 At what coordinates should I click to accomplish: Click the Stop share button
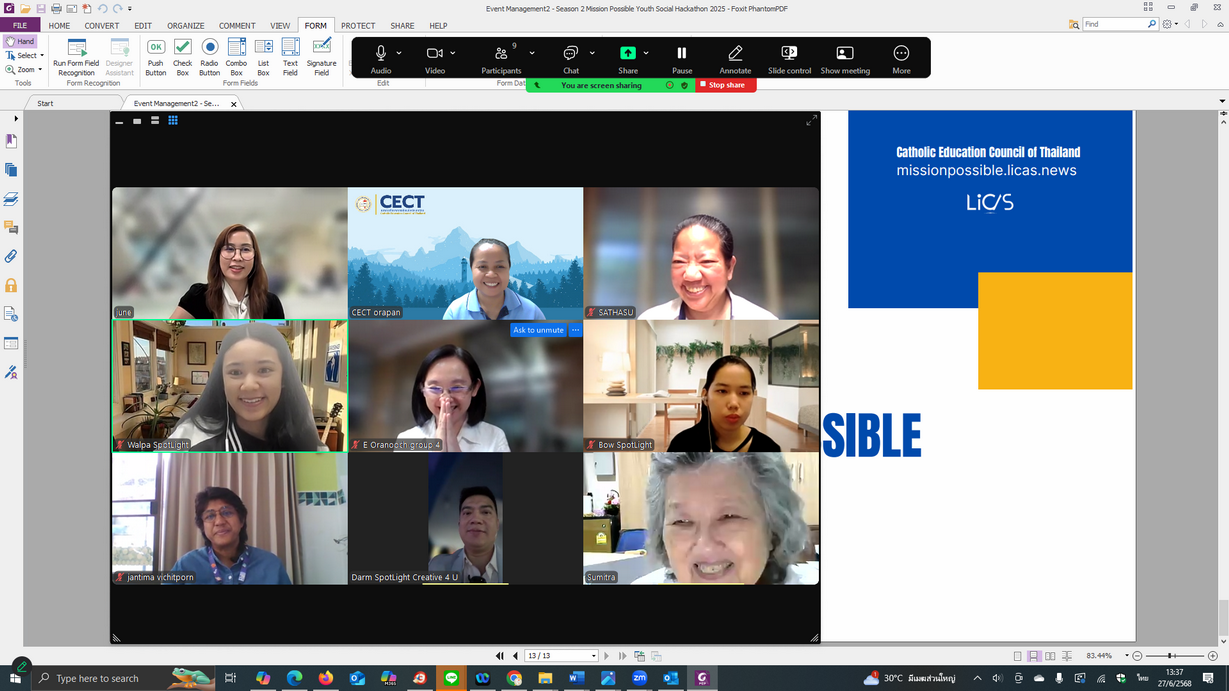pyautogui.click(x=726, y=85)
